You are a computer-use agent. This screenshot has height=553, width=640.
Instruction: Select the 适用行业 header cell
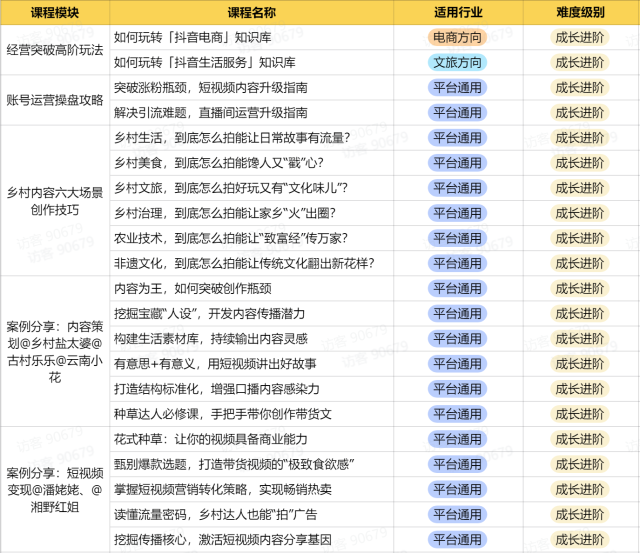tap(459, 13)
